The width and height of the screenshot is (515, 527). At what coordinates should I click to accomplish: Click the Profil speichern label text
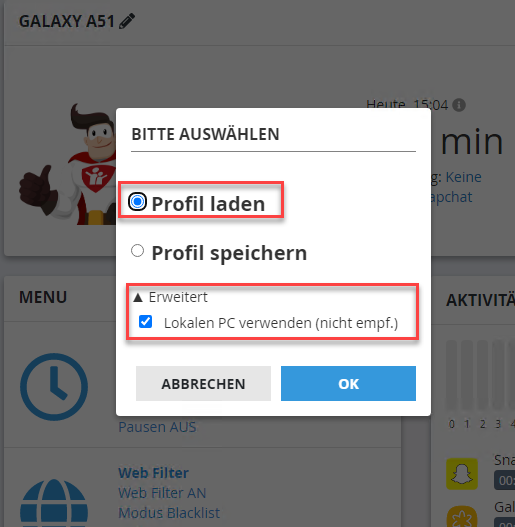[x=229, y=253]
